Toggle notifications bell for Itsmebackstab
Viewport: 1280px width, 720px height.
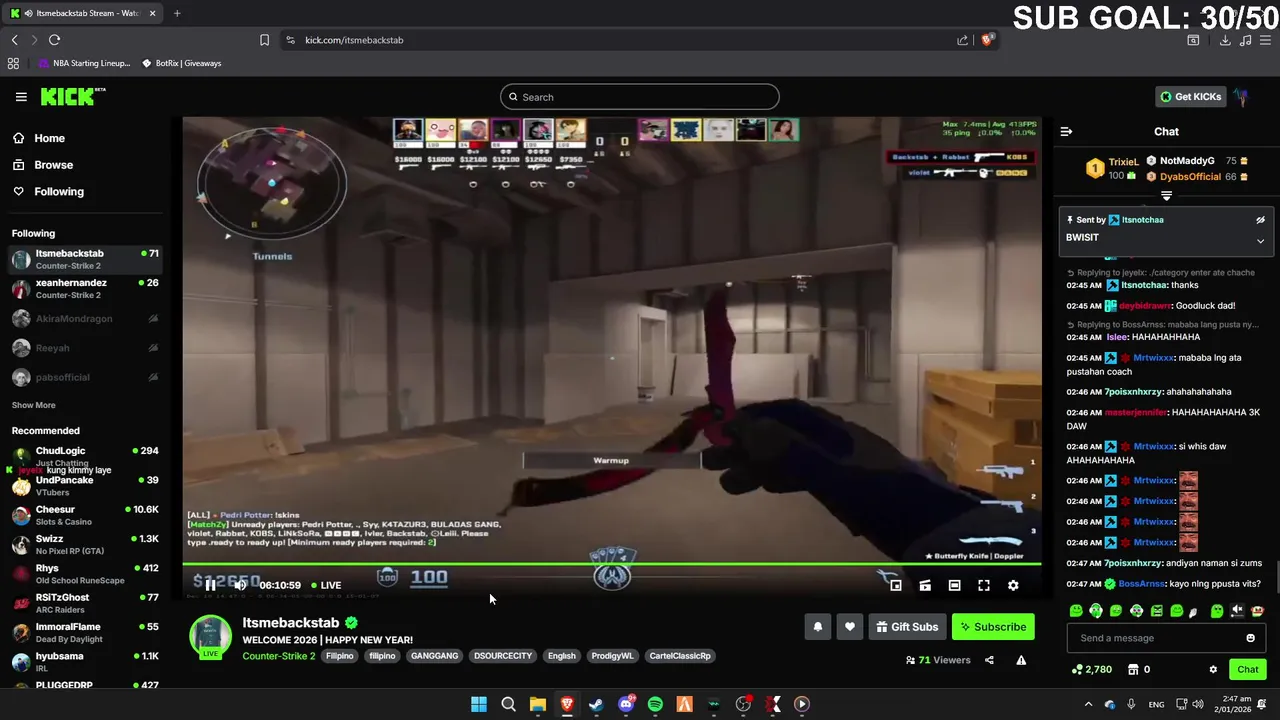(x=817, y=627)
